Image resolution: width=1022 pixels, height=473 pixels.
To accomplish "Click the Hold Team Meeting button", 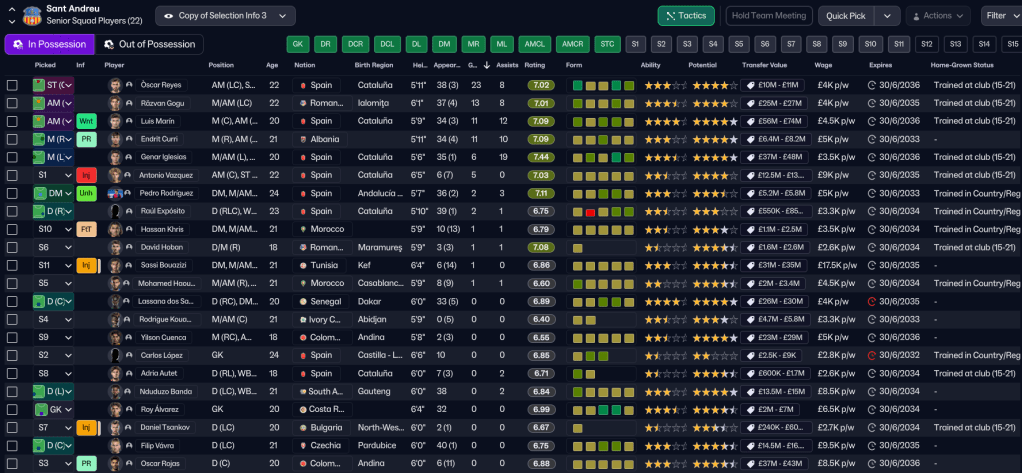I will click(769, 16).
